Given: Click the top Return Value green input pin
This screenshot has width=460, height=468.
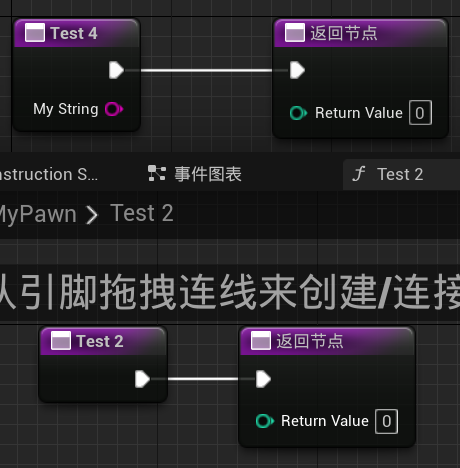Looking at the screenshot, I should [298, 113].
